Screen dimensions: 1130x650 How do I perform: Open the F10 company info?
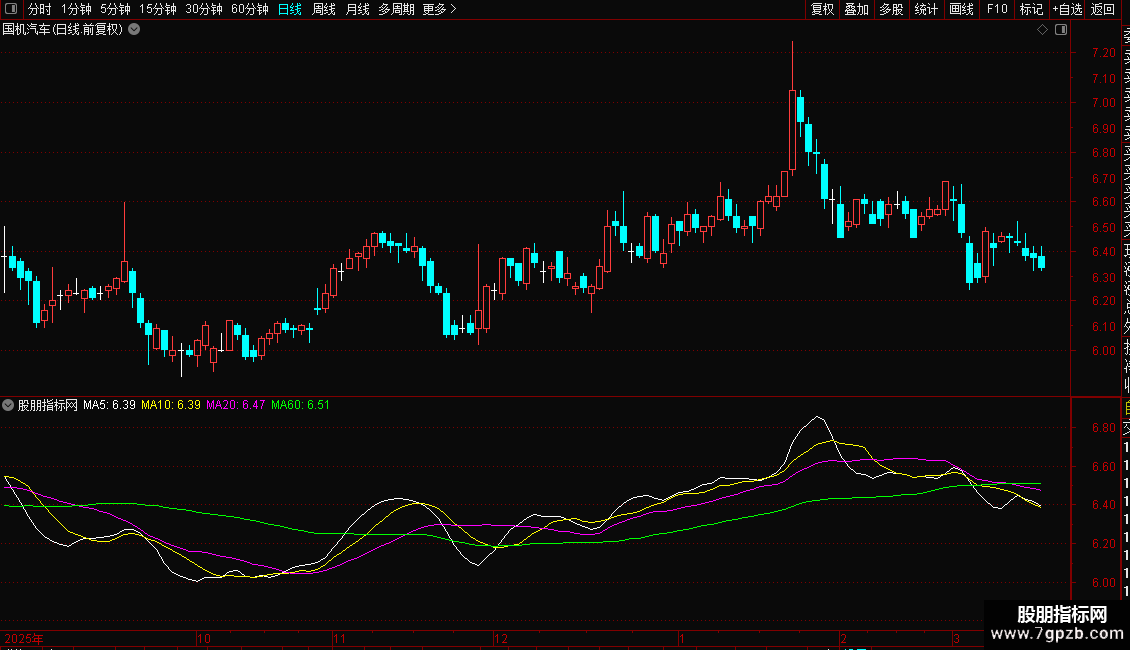click(997, 9)
